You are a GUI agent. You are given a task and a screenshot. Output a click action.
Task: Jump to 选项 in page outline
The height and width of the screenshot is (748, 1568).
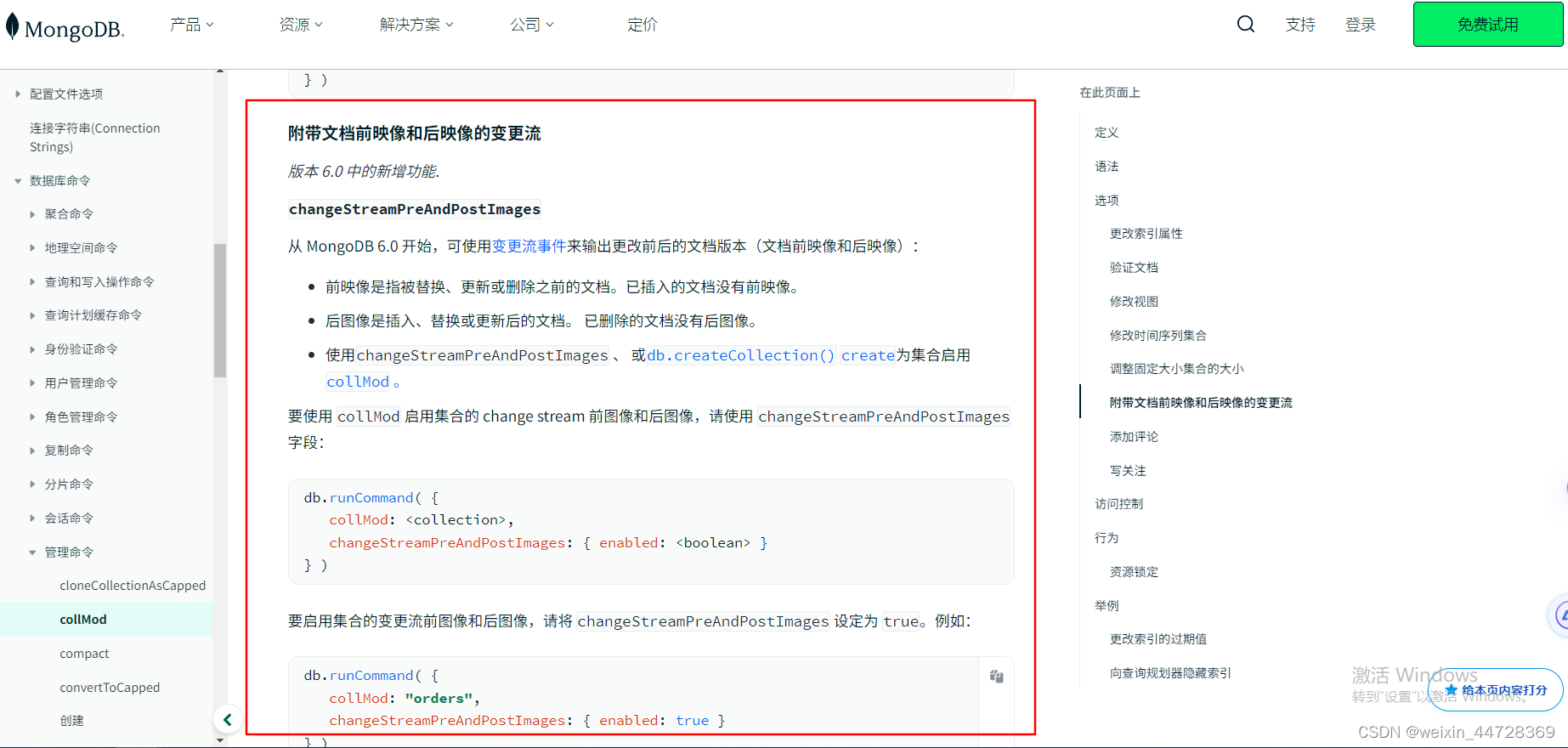click(1107, 201)
